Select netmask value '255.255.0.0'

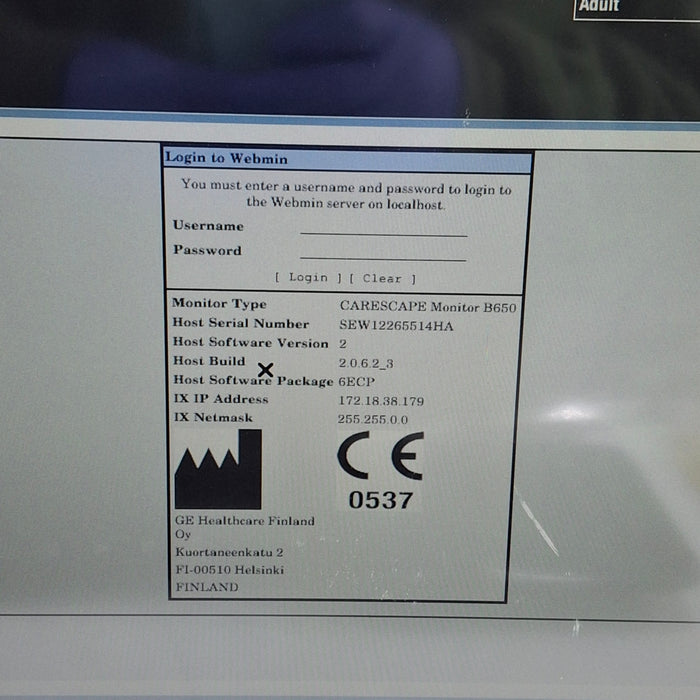(373, 419)
